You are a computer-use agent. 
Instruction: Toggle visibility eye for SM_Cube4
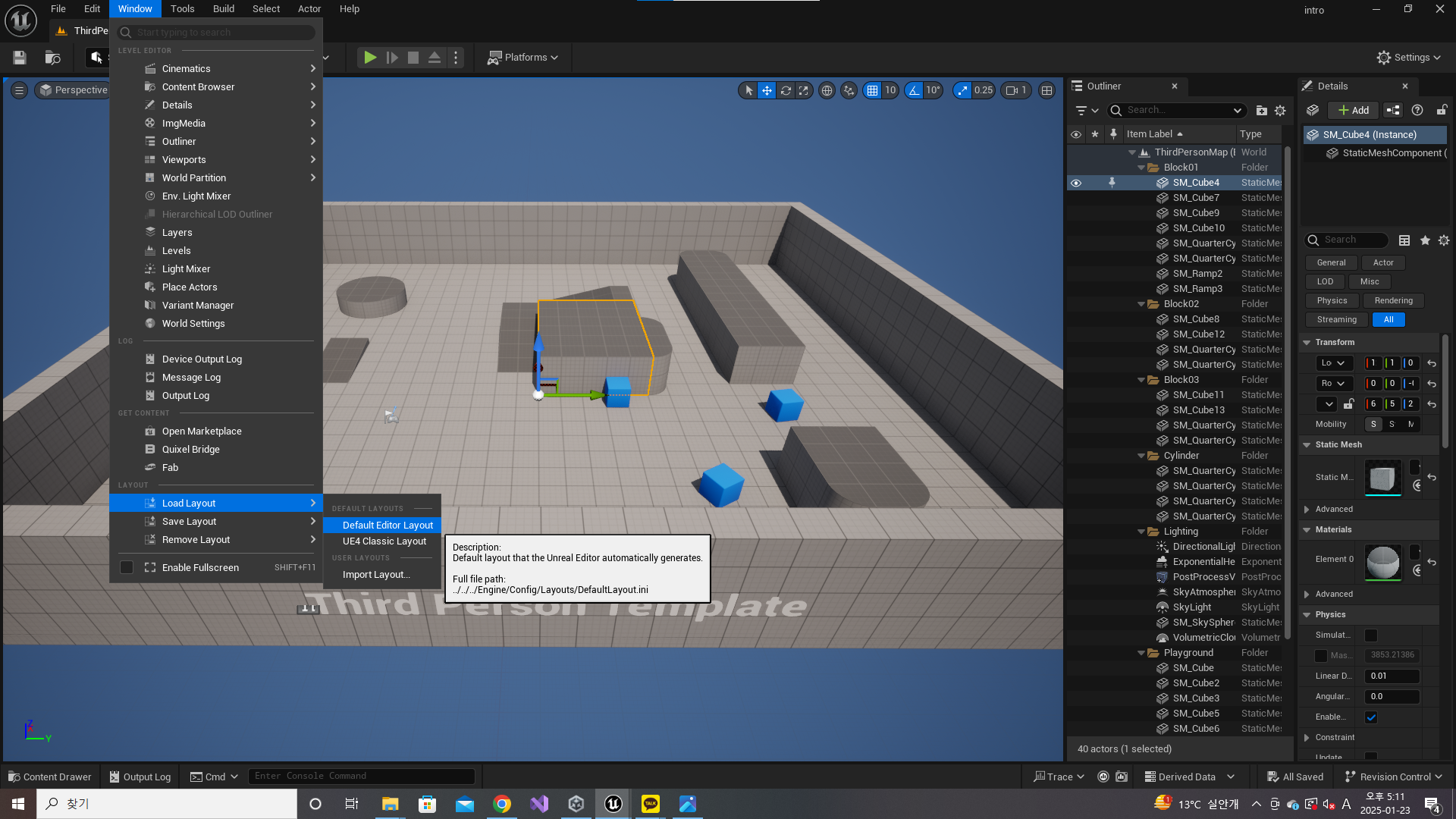[1075, 183]
